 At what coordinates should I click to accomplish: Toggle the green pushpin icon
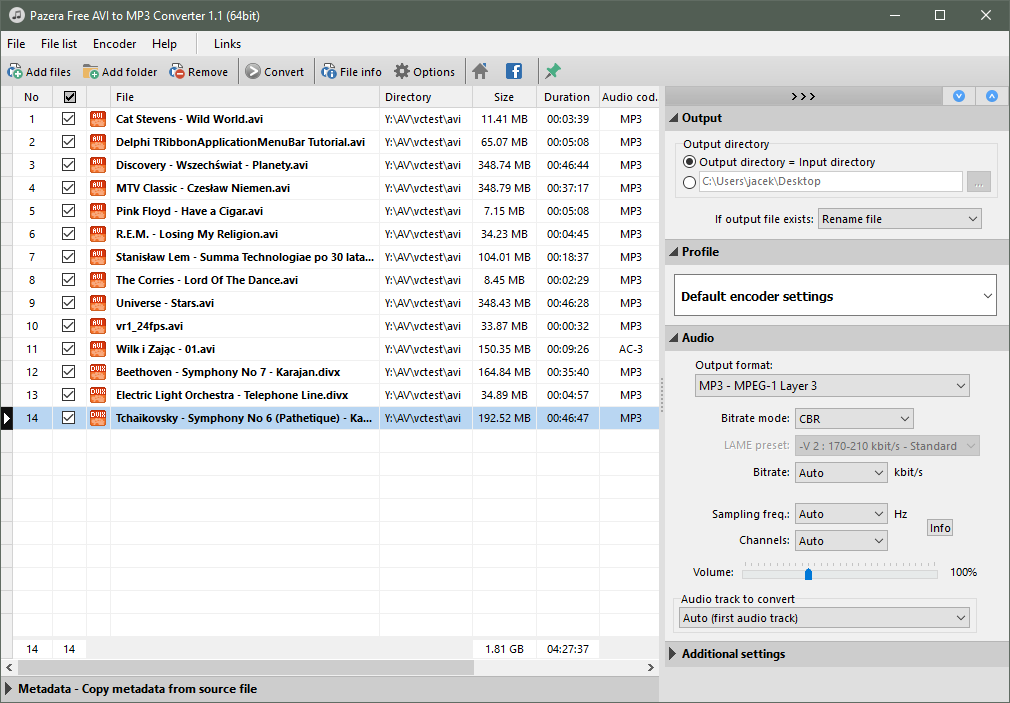pos(553,72)
